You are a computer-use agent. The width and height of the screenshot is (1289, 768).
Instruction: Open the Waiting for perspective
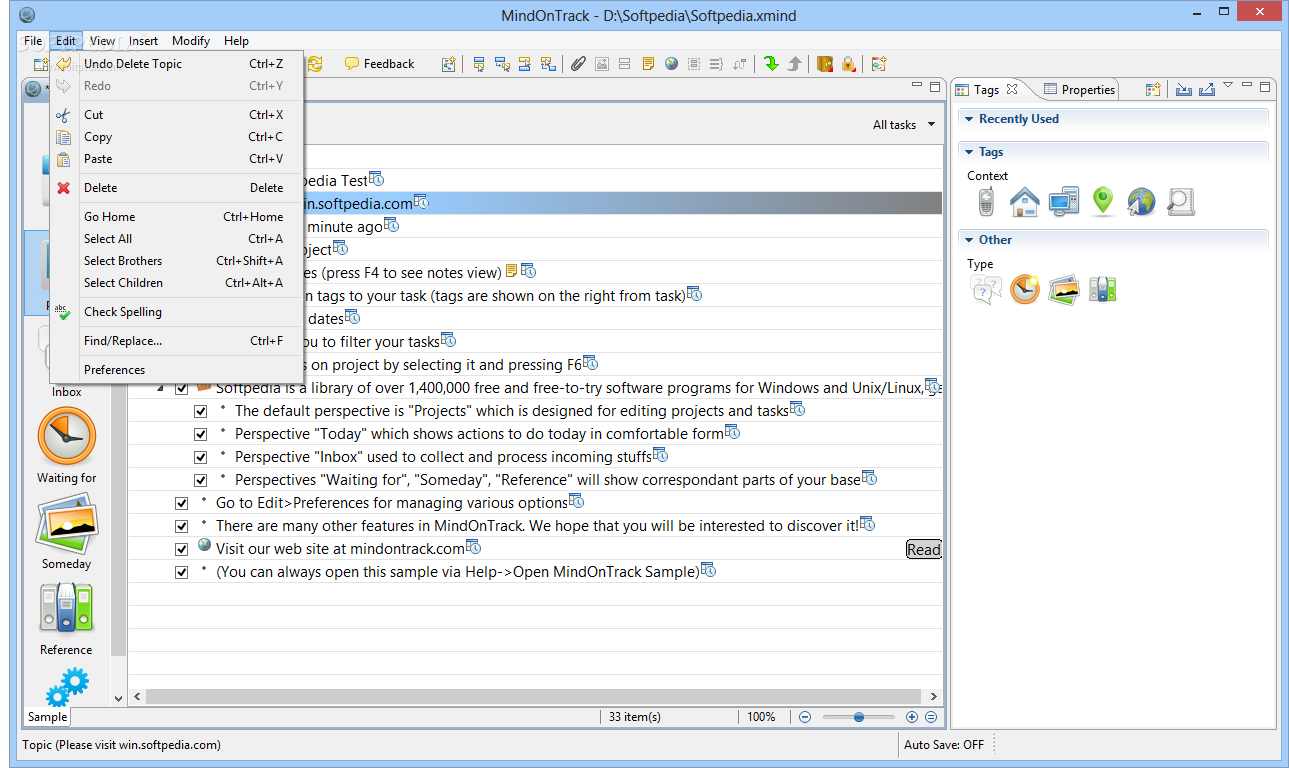[x=67, y=446]
